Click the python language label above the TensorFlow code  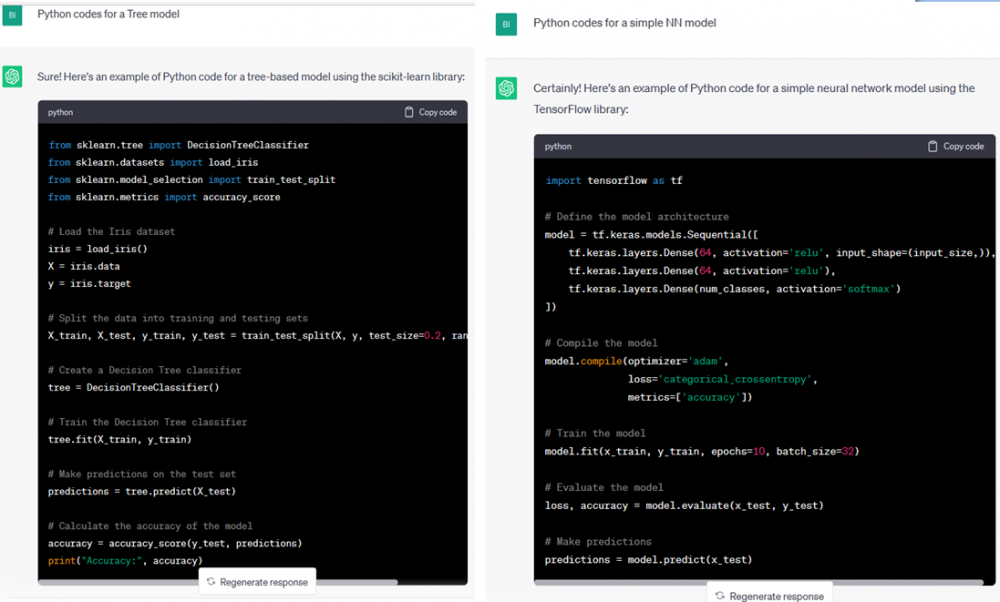tap(558, 146)
